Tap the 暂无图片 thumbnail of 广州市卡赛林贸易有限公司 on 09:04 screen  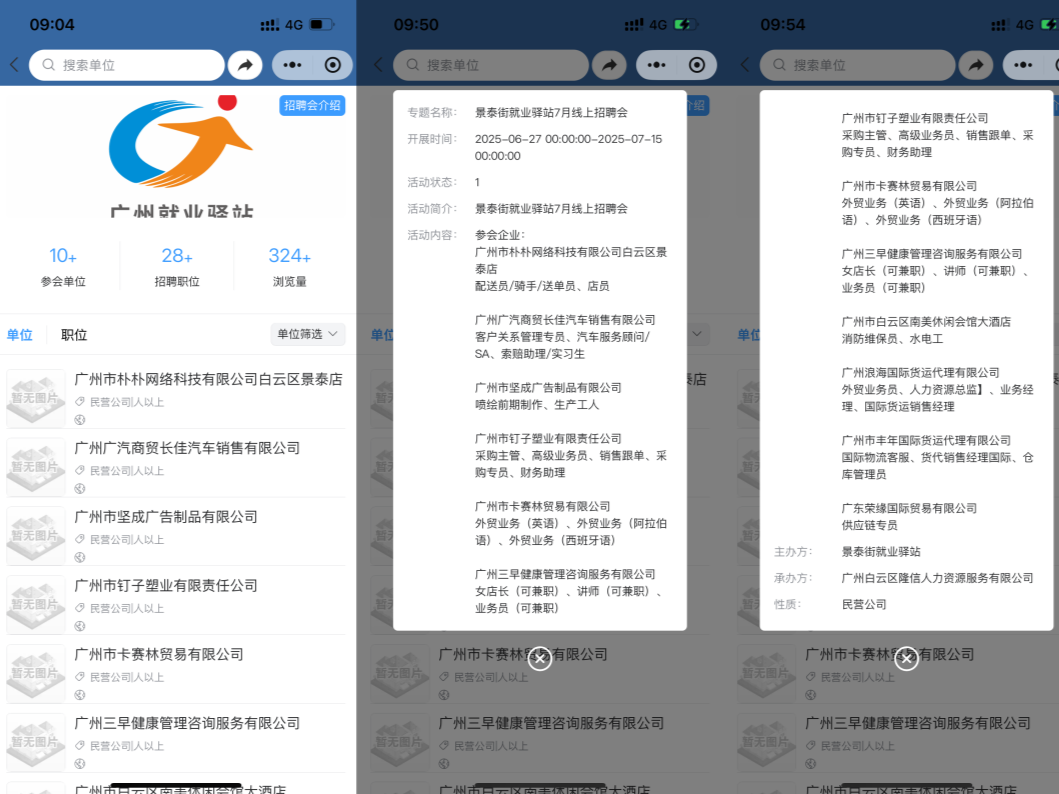click(x=36, y=673)
